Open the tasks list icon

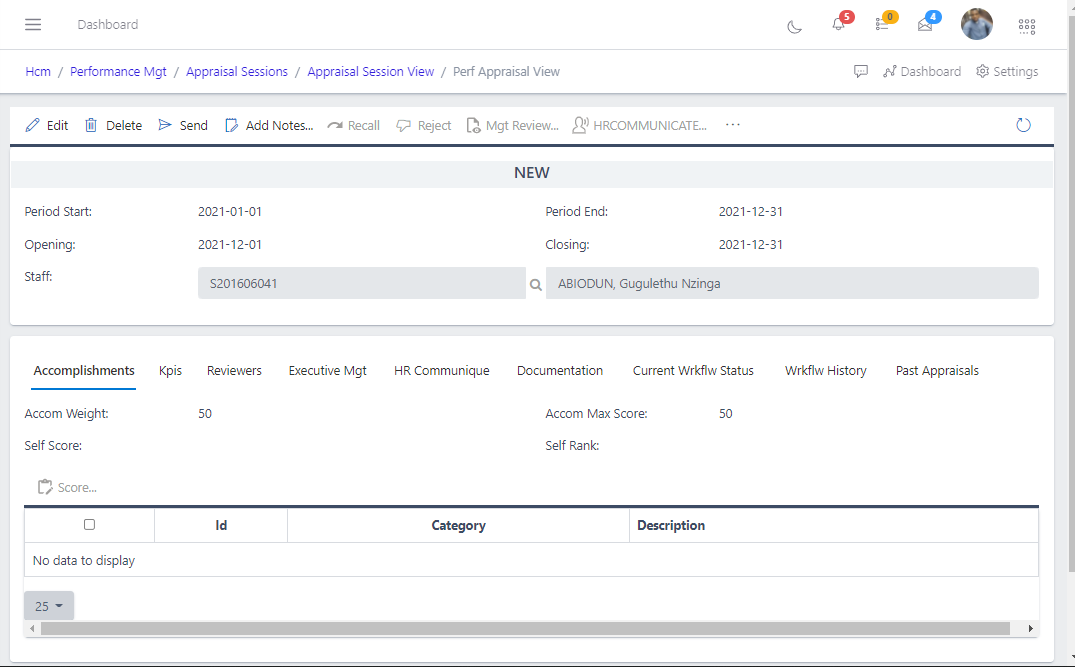882,25
